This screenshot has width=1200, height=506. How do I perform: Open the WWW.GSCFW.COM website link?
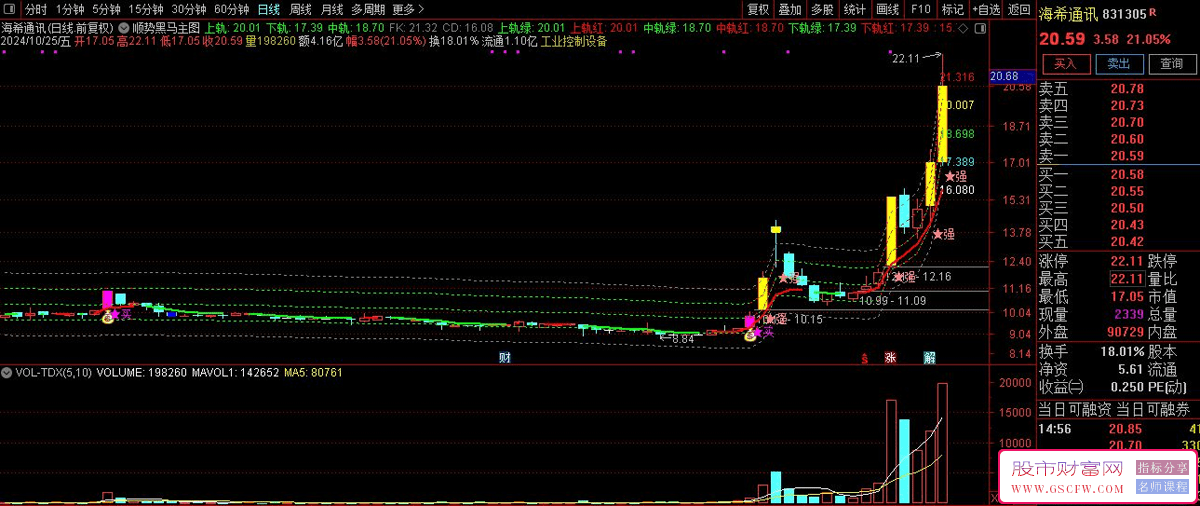(x=1067, y=489)
